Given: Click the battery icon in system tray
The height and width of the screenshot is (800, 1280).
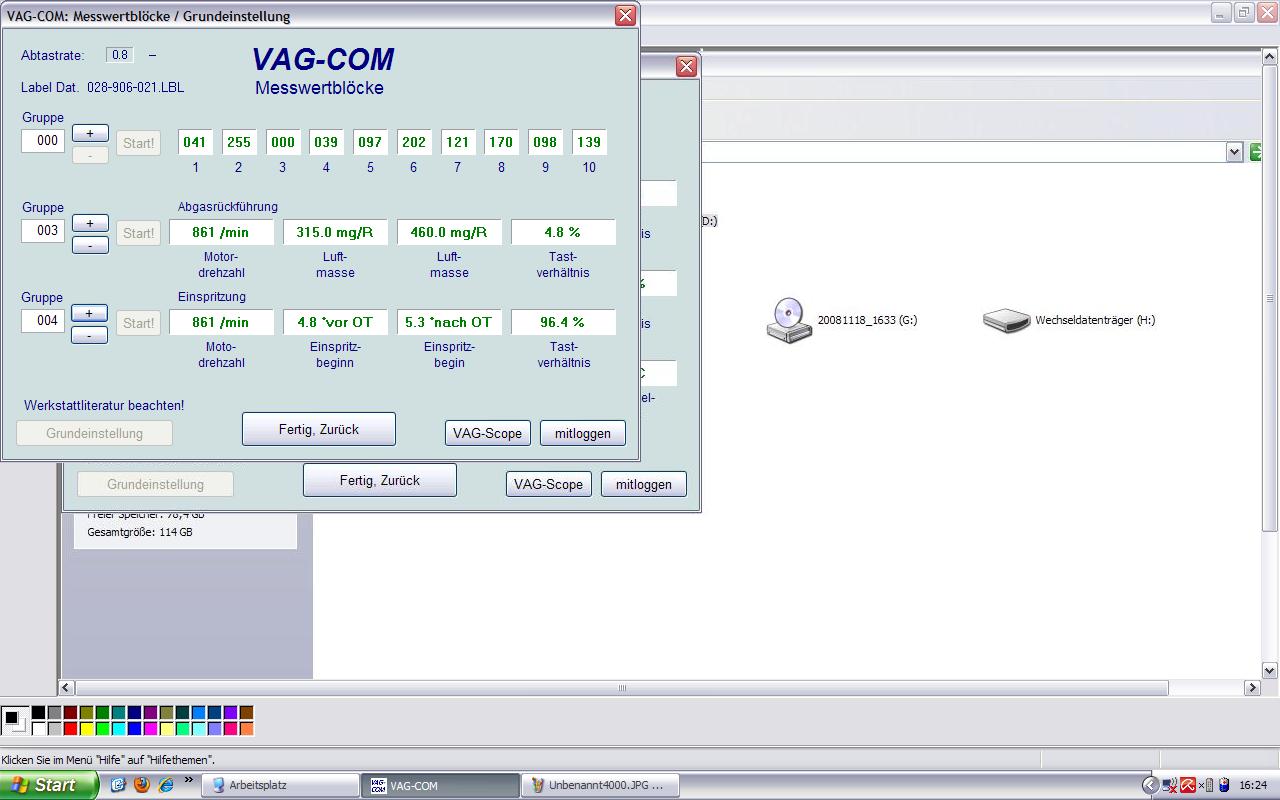Looking at the screenshot, I should 1224,785.
